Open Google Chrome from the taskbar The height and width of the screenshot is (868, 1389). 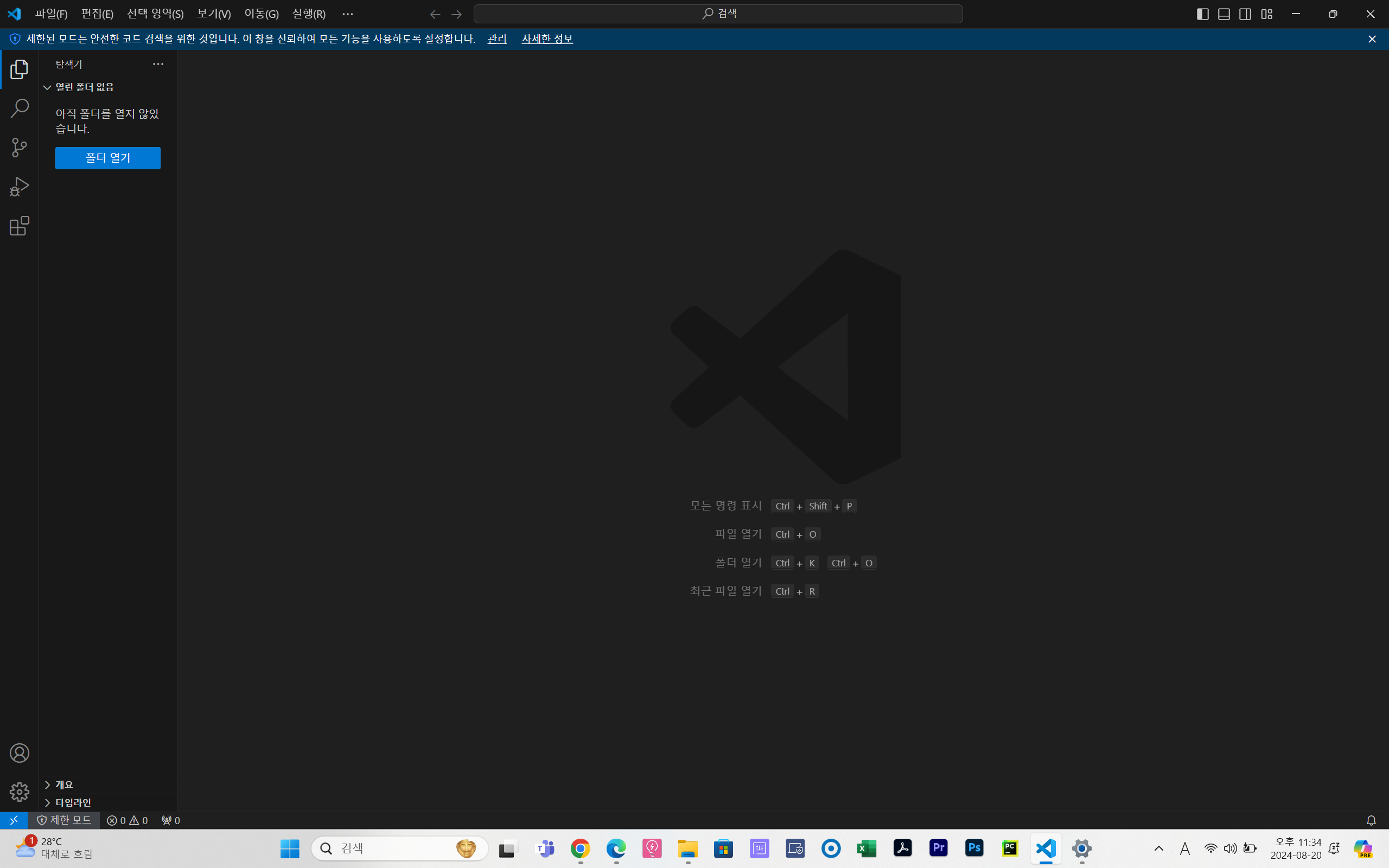[580, 848]
